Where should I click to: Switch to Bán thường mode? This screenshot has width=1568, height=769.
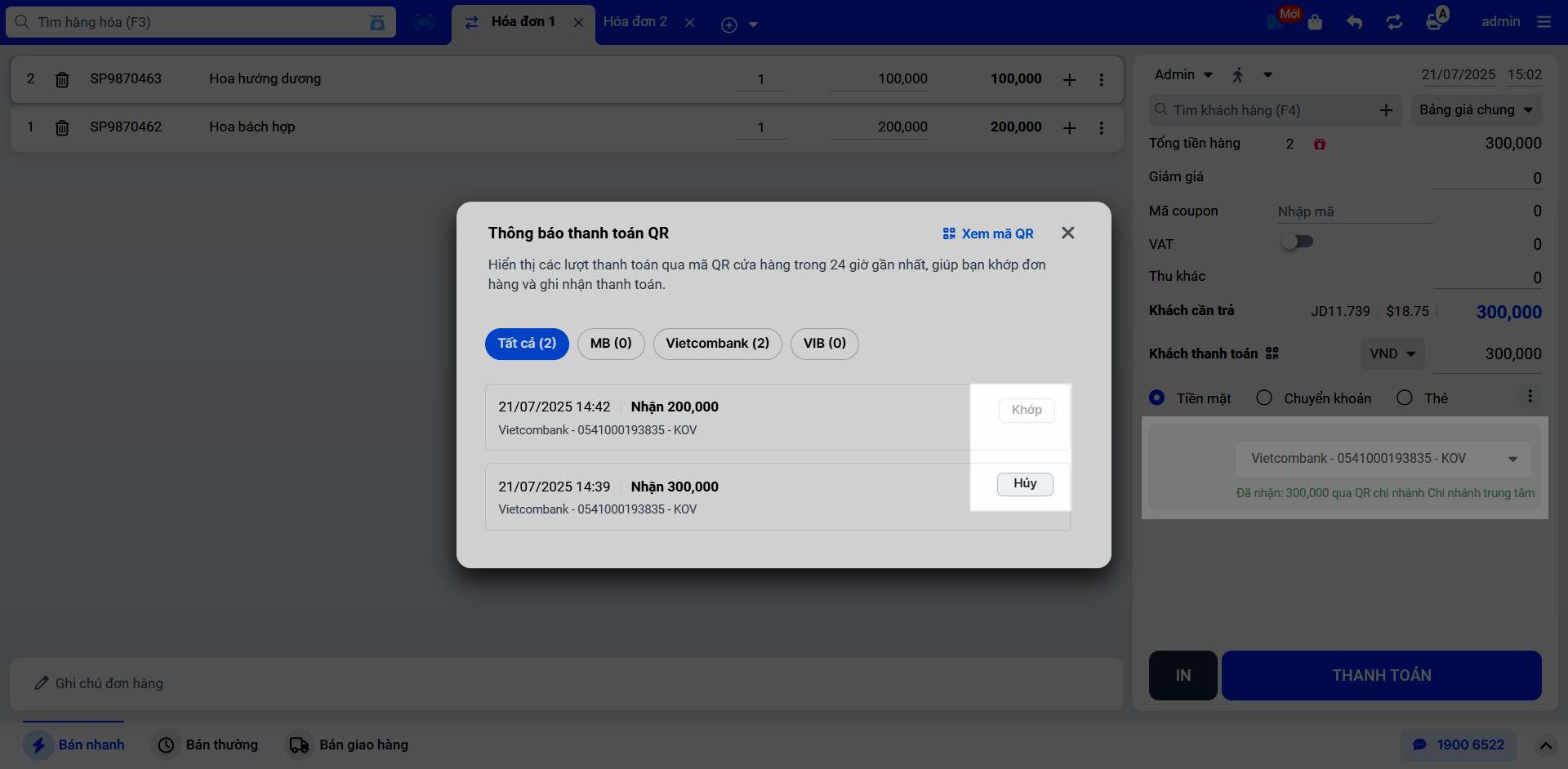[207, 745]
